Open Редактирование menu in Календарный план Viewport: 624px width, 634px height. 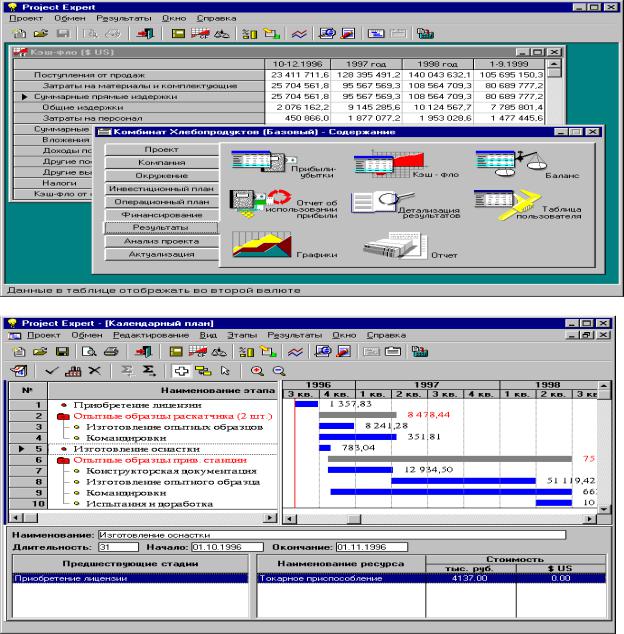tap(151, 335)
